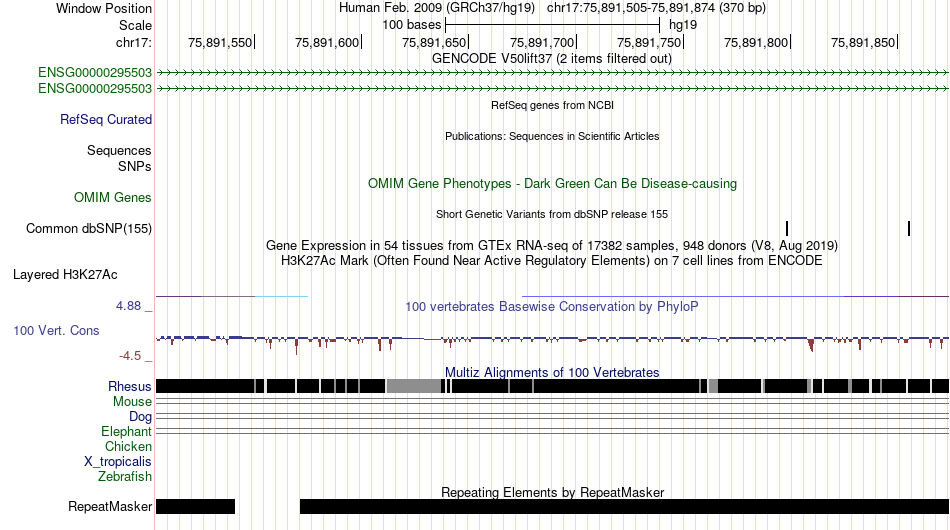950x530 pixels.
Task: Click the GENCODE V50lift37 track title
Action: (552, 59)
